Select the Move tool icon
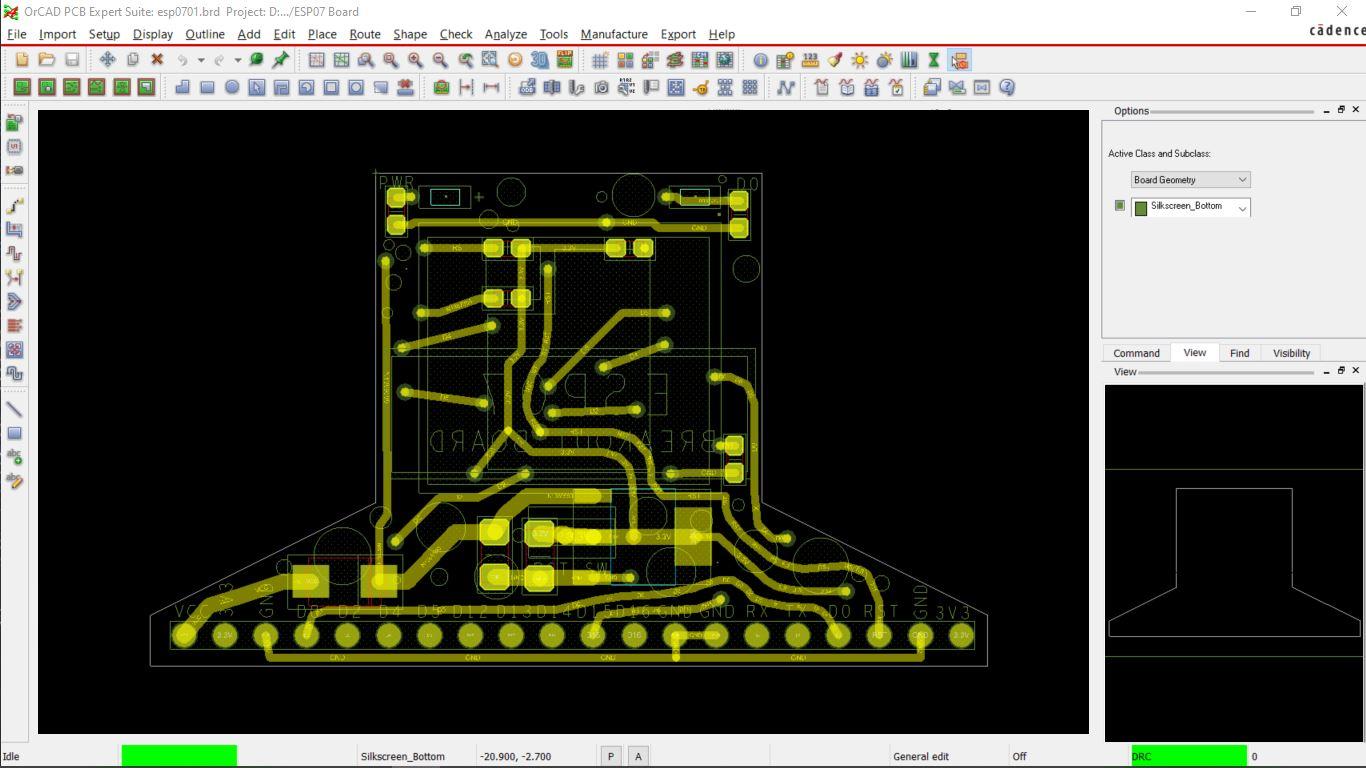 point(107,60)
